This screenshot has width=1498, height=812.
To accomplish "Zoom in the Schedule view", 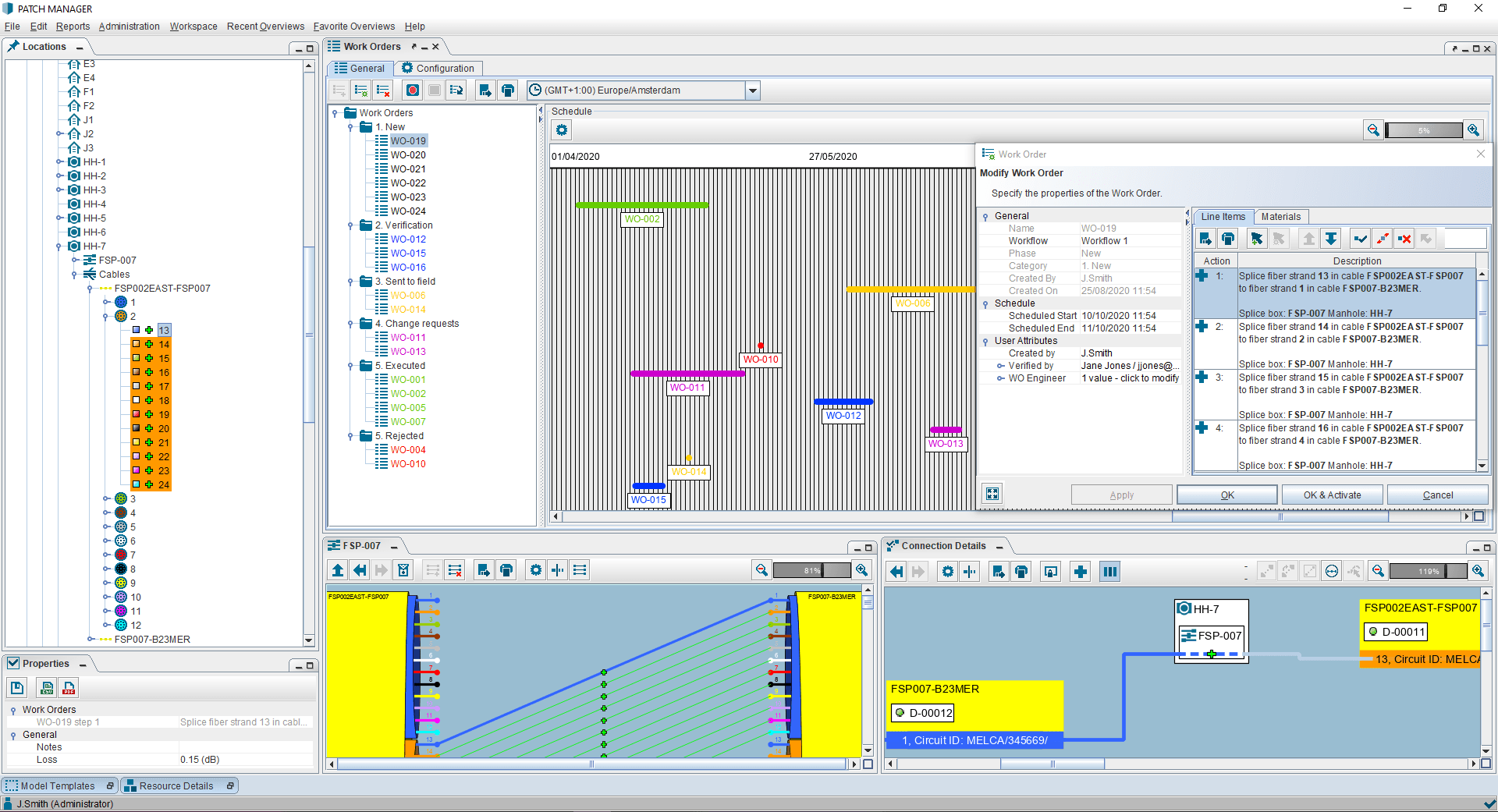I will [x=1473, y=130].
